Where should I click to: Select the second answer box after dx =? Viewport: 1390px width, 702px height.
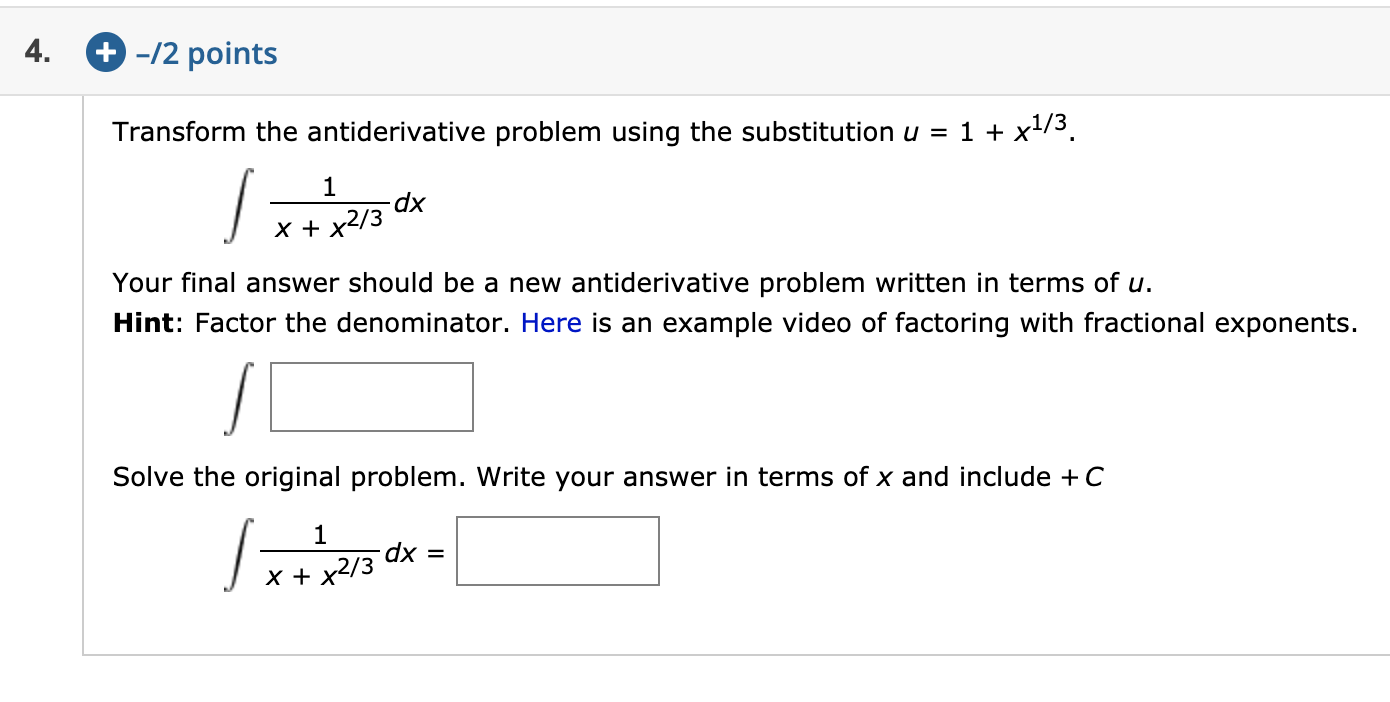click(x=557, y=551)
